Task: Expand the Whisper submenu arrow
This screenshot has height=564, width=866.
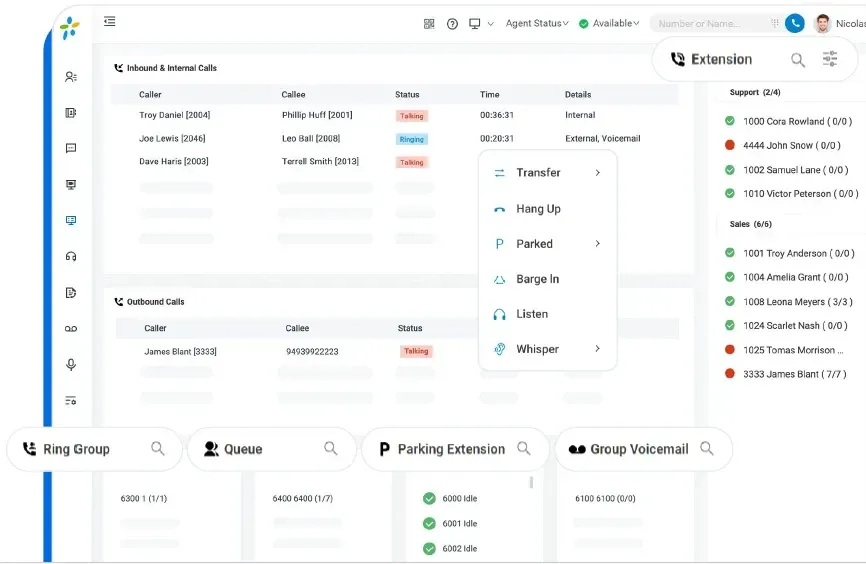Action: pyautogui.click(x=598, y=349)
